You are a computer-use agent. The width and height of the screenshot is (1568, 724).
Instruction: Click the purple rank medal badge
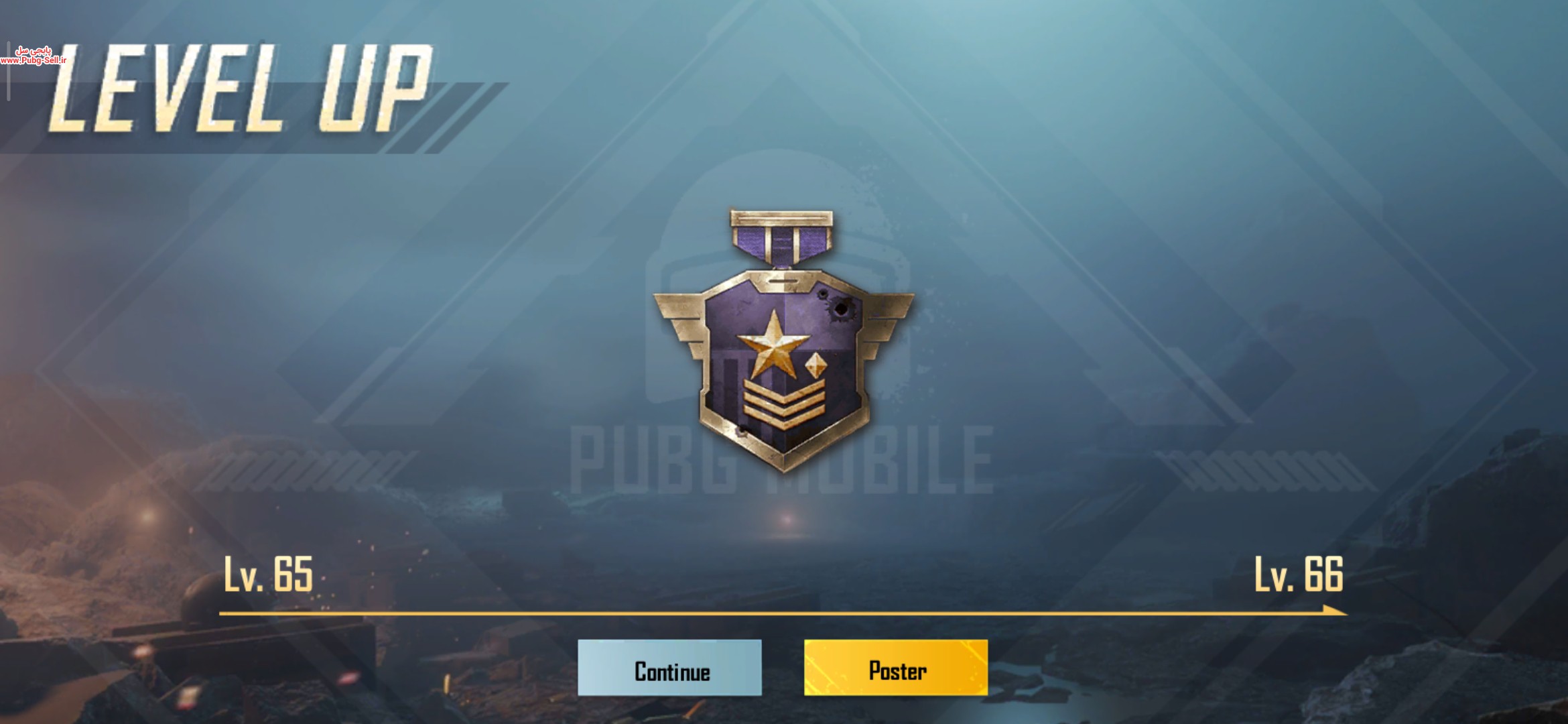[x=783, y=342]
